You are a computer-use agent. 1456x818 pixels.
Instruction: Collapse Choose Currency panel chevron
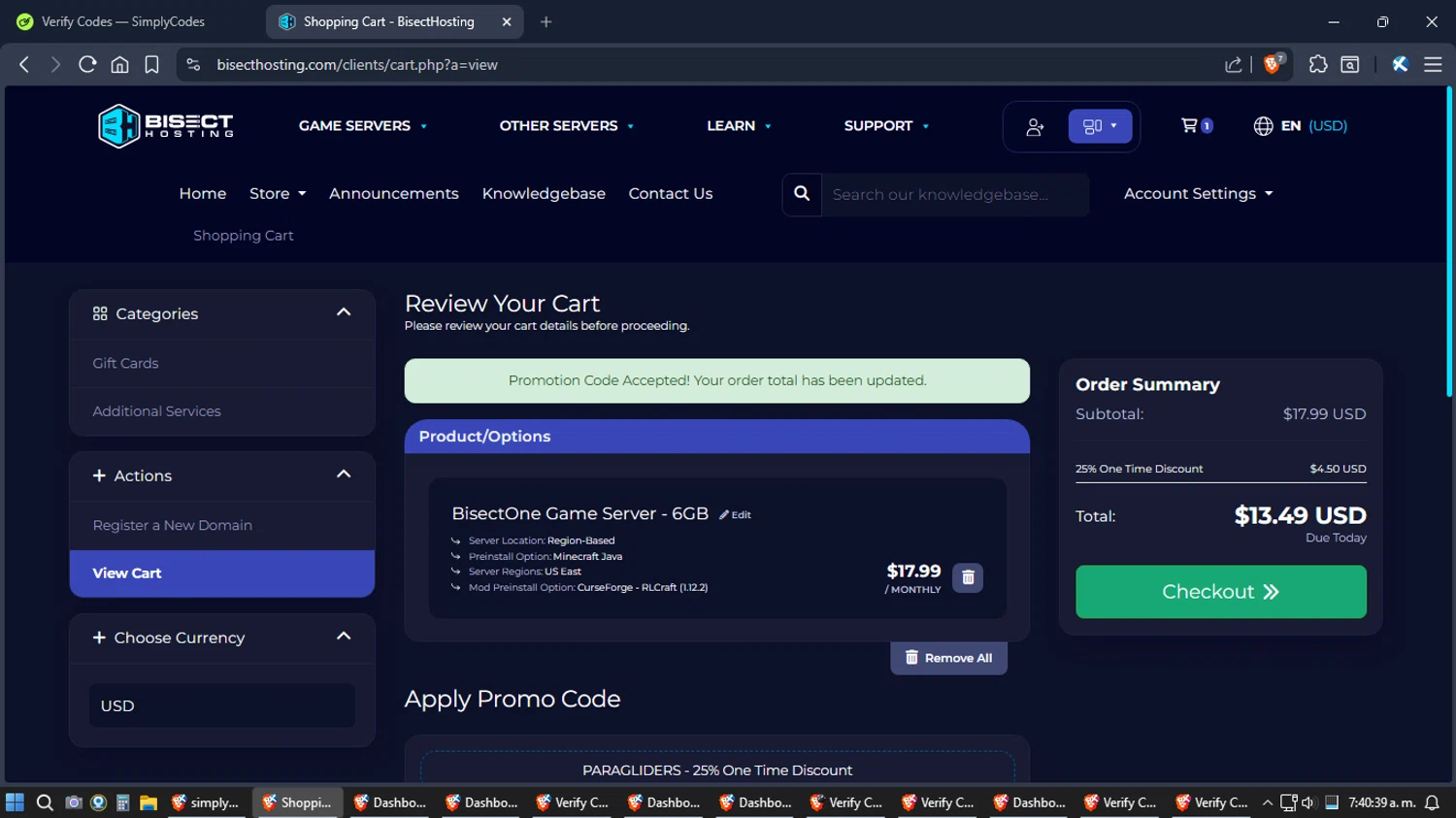344,637
